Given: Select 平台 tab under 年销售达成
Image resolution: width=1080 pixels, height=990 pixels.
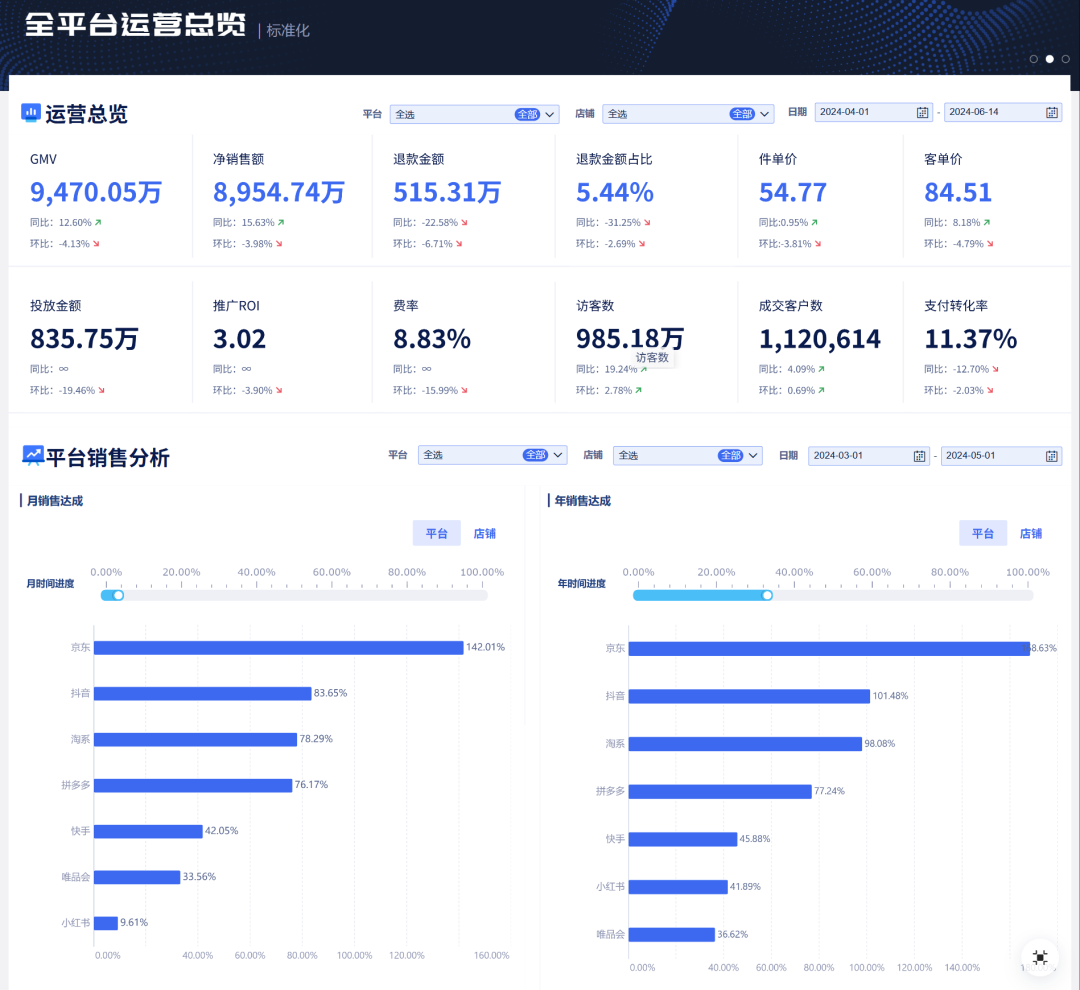Looking at the screenshot, I should pos(983,533).
